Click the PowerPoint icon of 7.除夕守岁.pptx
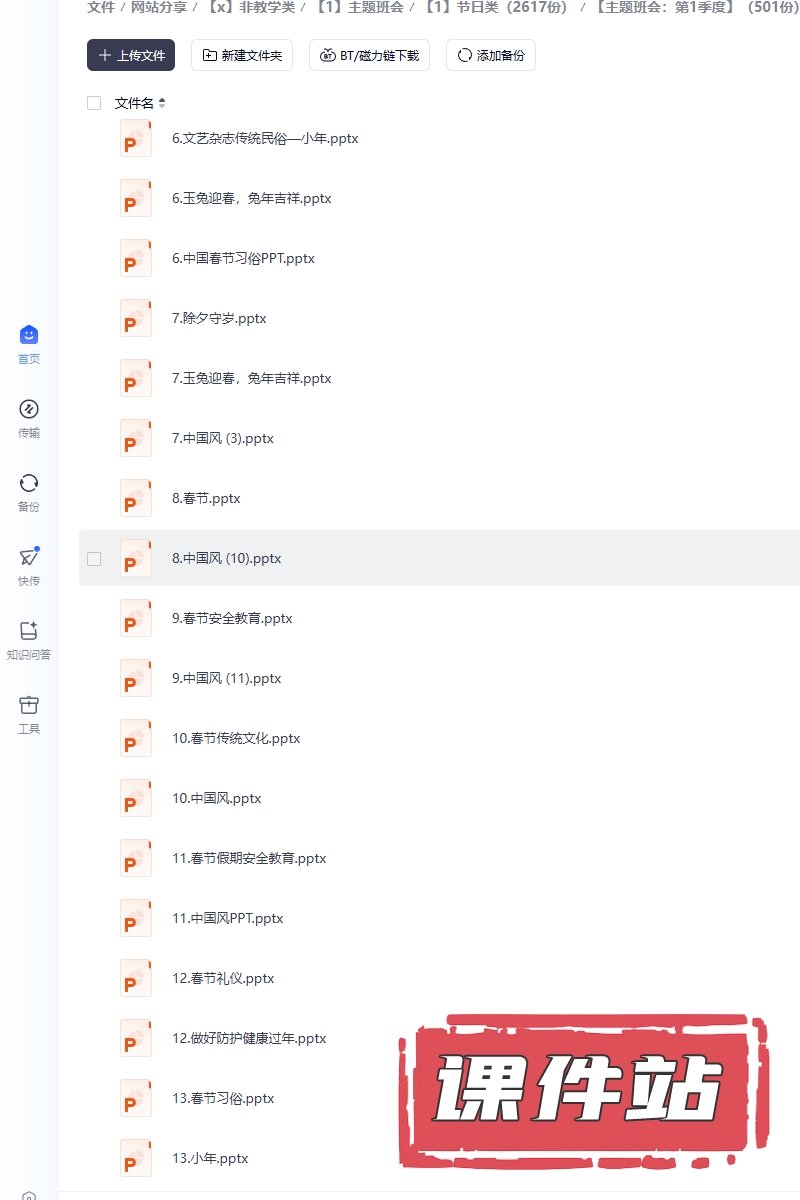 [135, 318]
